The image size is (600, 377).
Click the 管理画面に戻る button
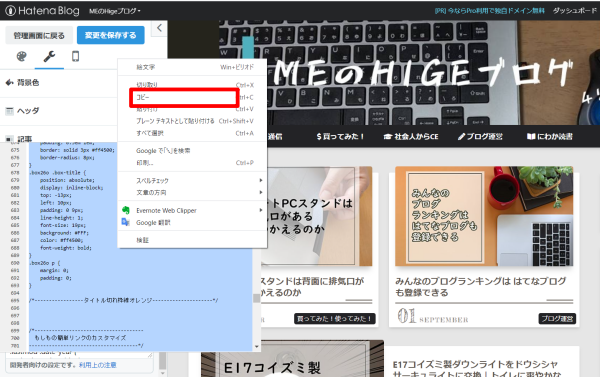(39, 35)
